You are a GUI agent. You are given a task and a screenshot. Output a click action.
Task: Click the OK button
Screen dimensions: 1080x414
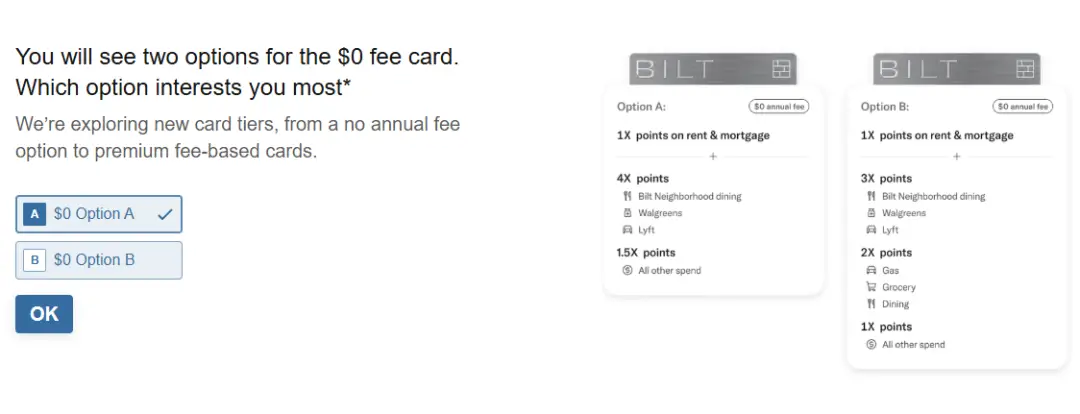tap(44, 314)
